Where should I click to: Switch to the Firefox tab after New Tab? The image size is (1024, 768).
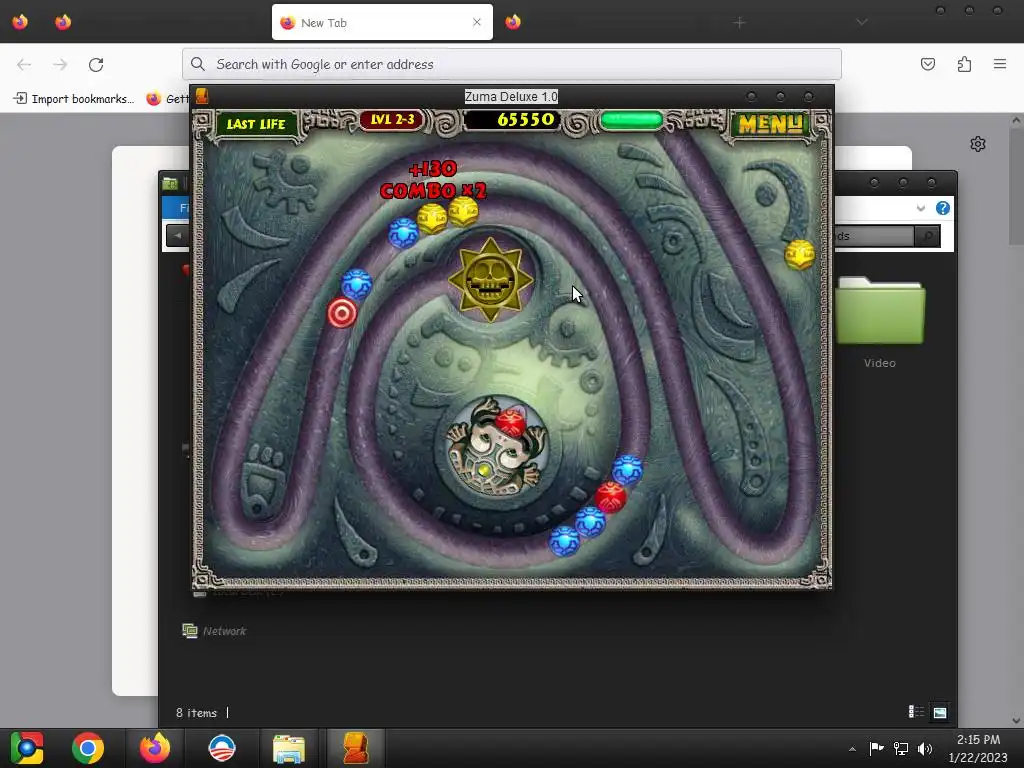click(513, 22)
